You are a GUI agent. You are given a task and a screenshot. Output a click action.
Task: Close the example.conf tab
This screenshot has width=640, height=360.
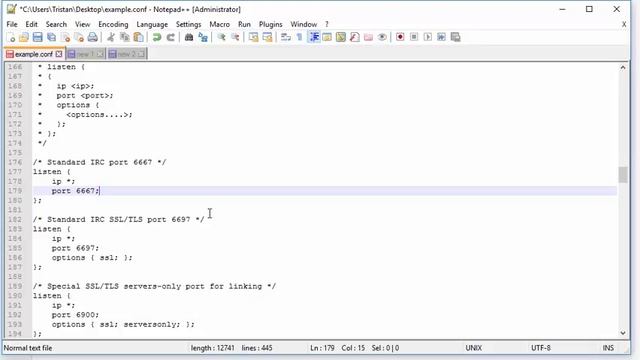[59, 54]
